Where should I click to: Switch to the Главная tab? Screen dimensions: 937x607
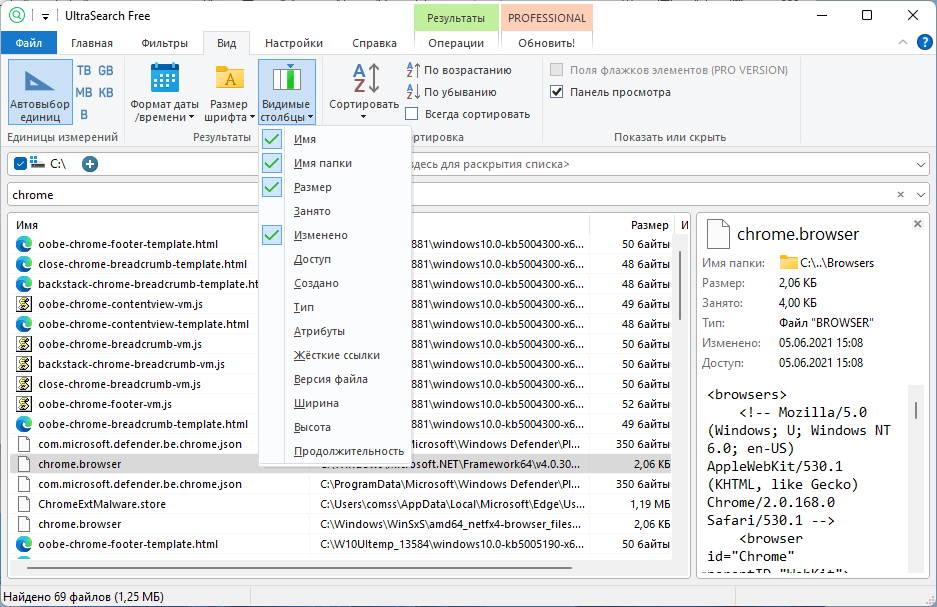[x=92, y=43]
